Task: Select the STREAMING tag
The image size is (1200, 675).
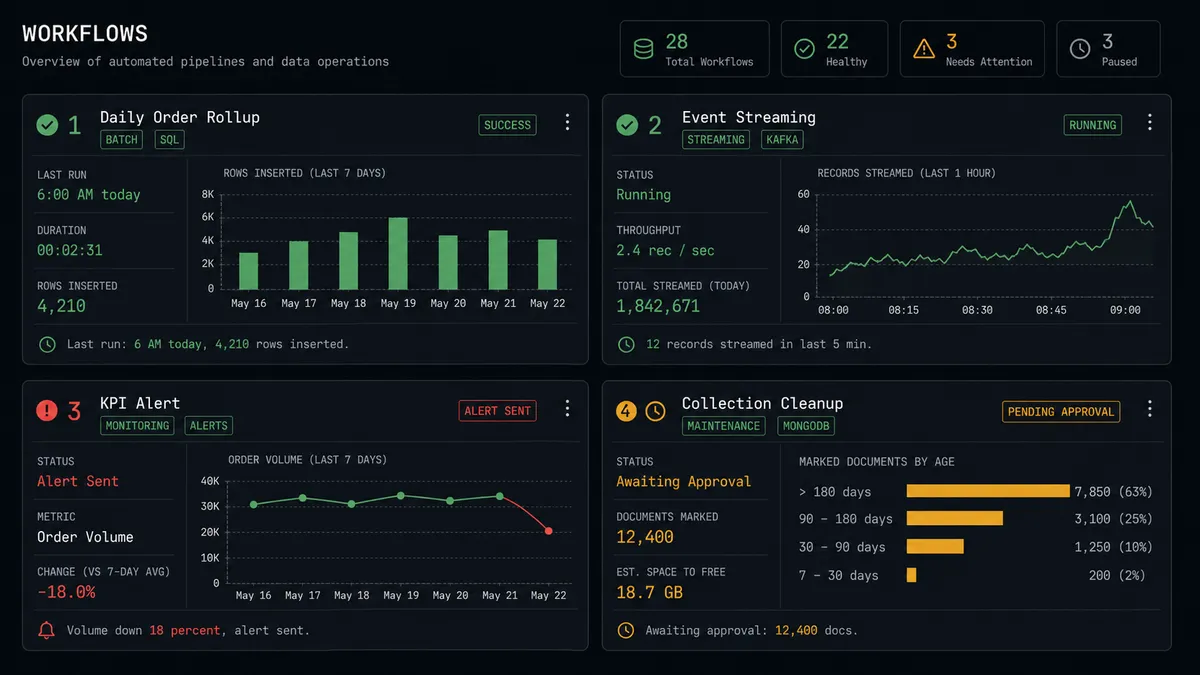Action: [x=716, y=140]
